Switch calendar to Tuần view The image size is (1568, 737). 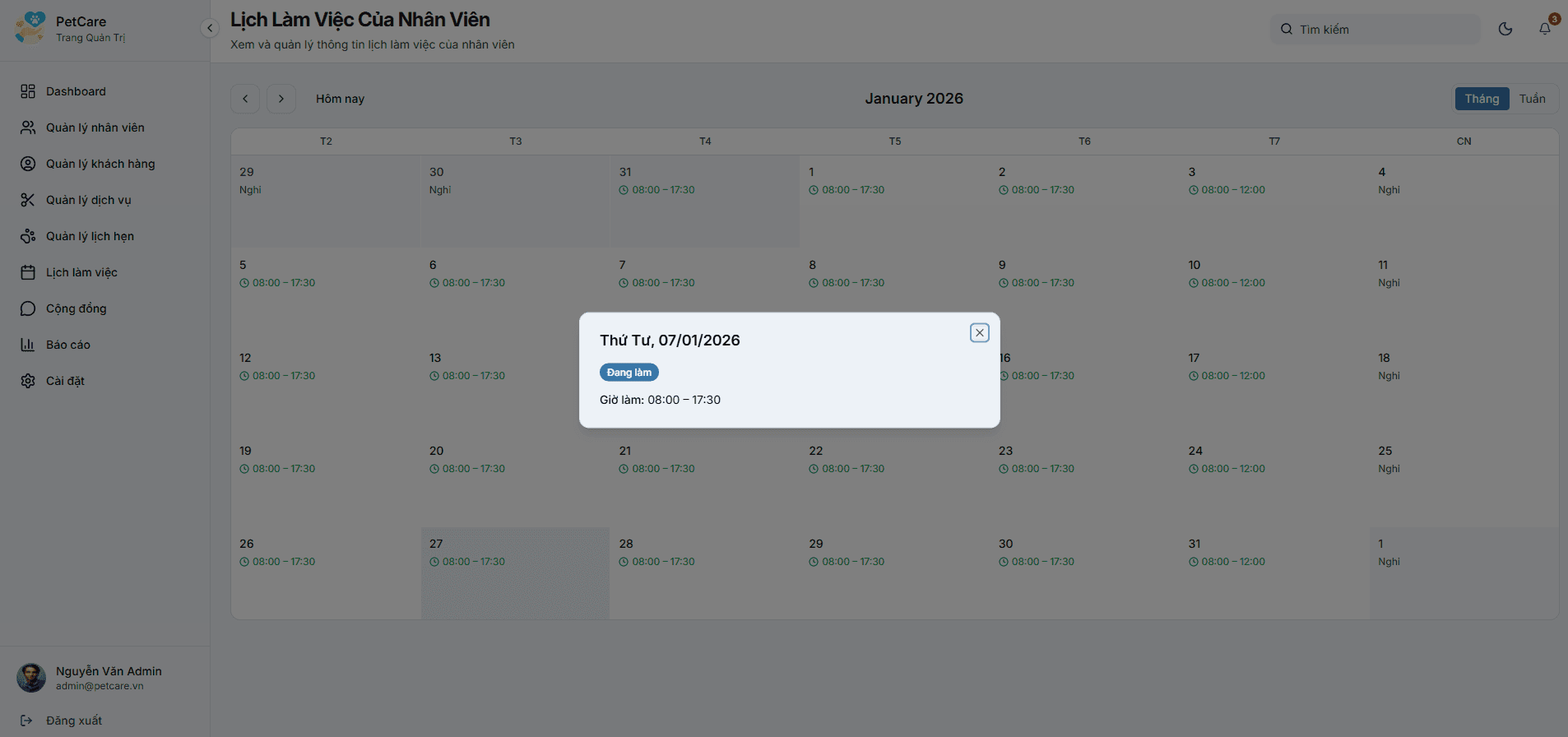[1532, 99]
